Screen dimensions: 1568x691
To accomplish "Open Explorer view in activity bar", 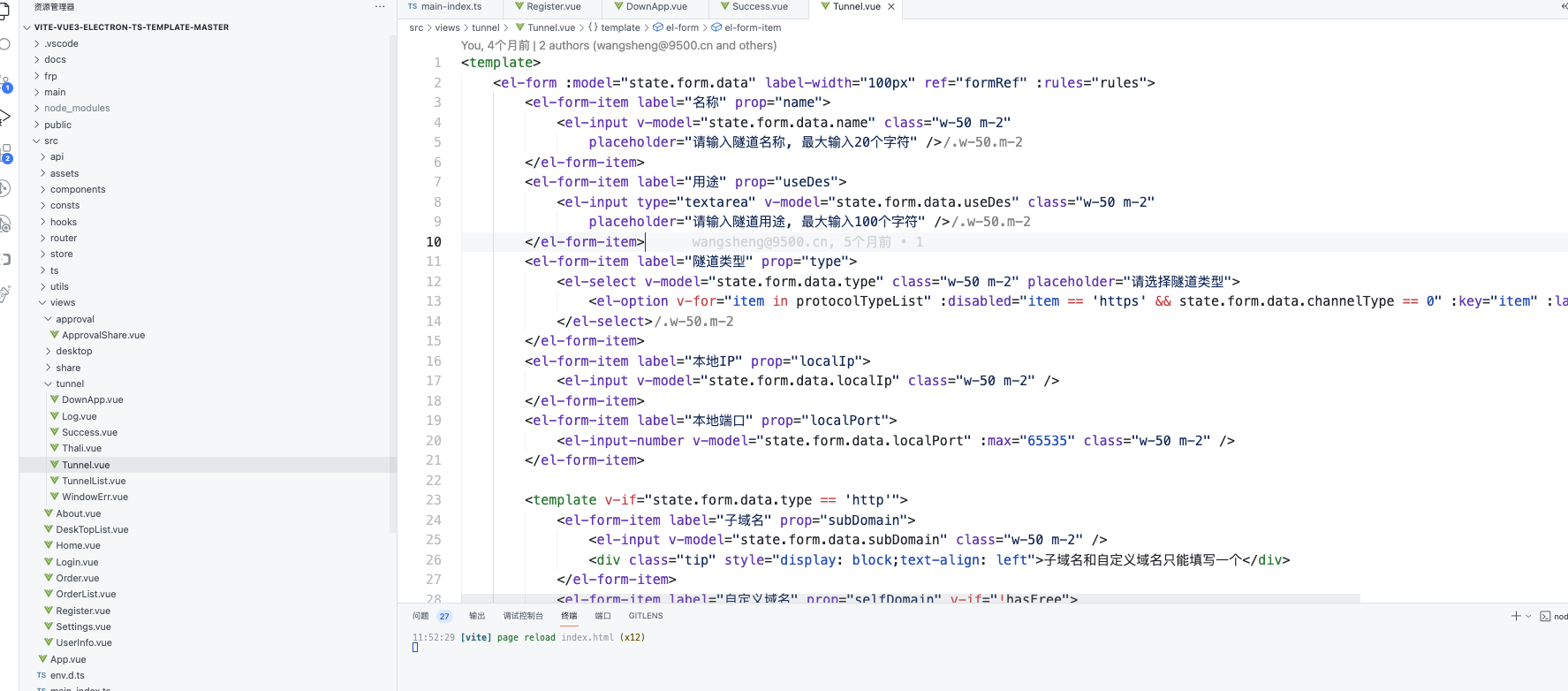I will tap(4, 11).
